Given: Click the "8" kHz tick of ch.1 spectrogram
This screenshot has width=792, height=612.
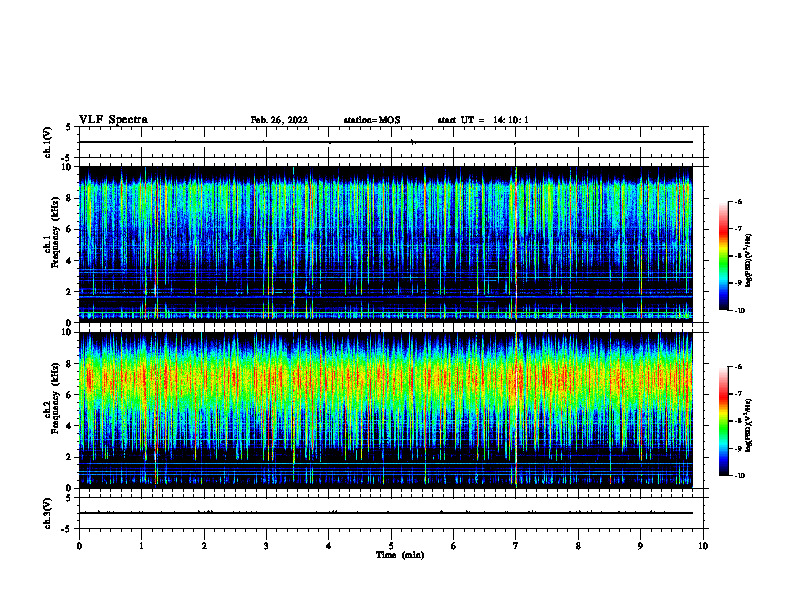Looking at the screenshot, I should point(70,198).
